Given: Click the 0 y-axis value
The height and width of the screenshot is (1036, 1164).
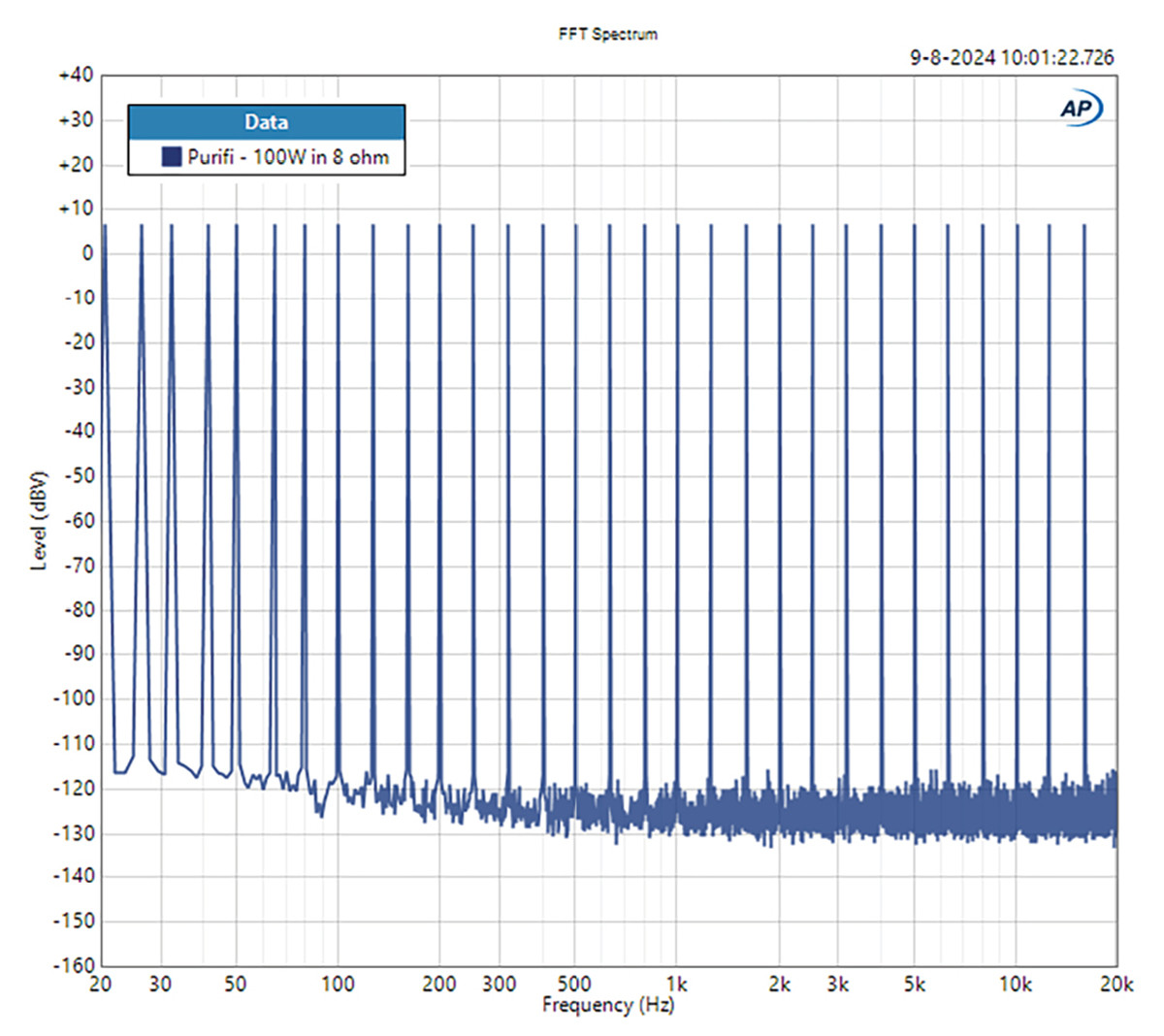Looking at the screenshot, I should click(88, 253).
